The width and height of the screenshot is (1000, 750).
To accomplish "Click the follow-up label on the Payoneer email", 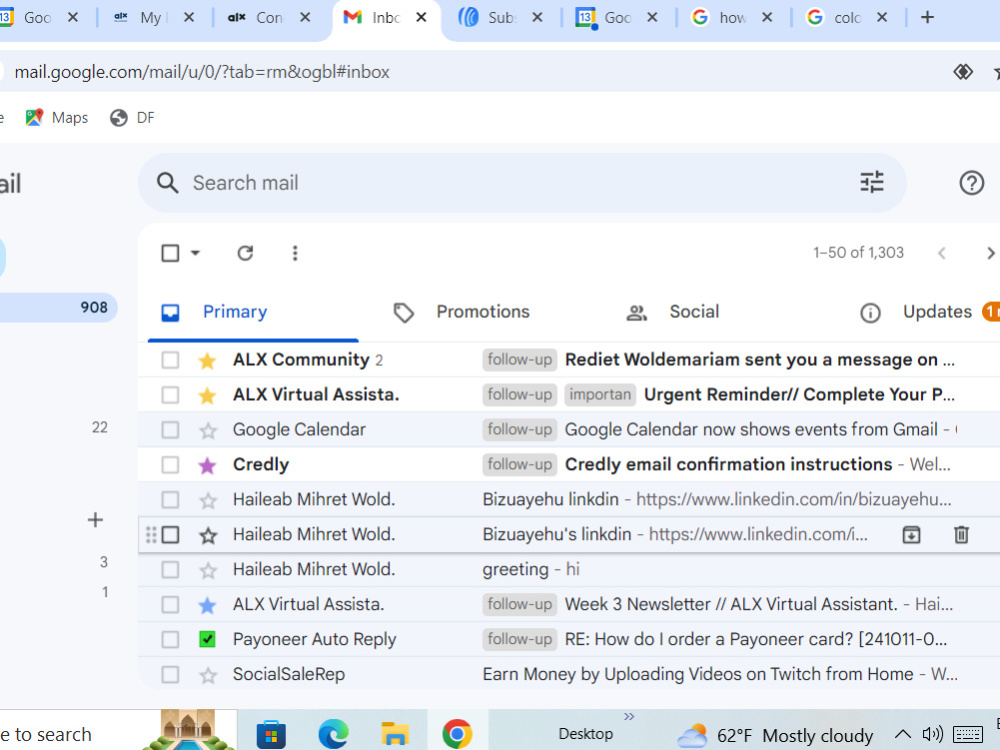I will 520,639.
